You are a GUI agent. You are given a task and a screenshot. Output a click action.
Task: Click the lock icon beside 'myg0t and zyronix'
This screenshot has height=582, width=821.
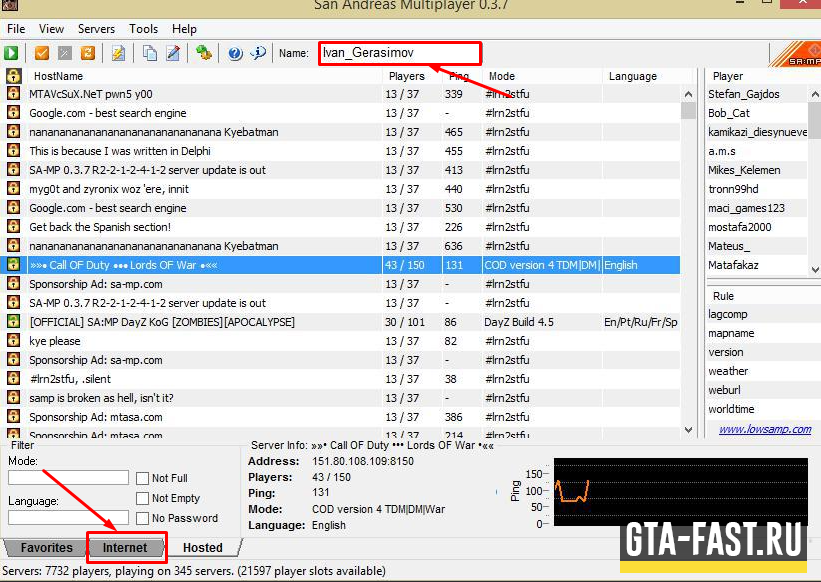14,188
